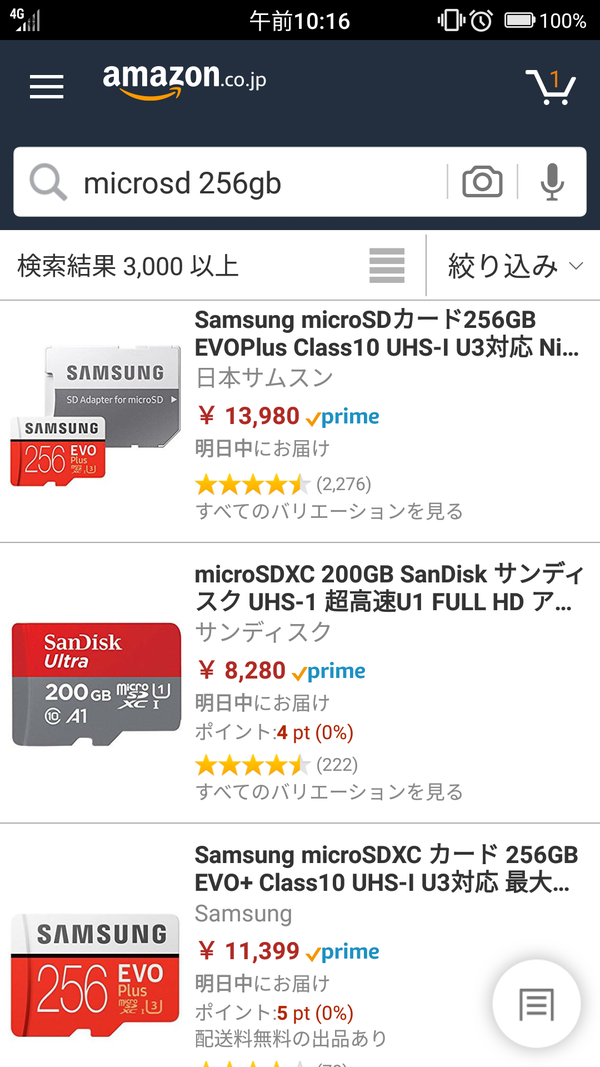Activate voice search microphone
Image resolution: width=600 pixels, height=1067 pixels.
point(552,182)
